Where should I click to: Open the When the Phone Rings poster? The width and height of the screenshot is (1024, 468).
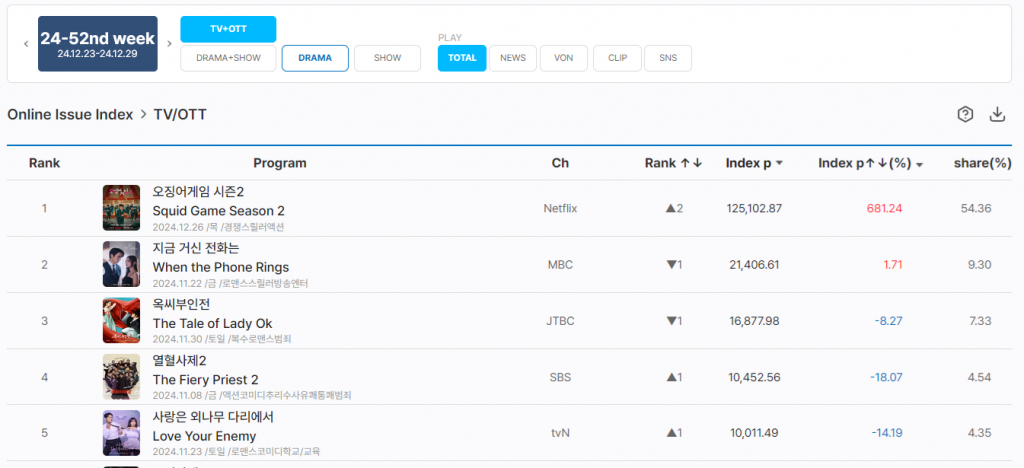pos(121,264)
